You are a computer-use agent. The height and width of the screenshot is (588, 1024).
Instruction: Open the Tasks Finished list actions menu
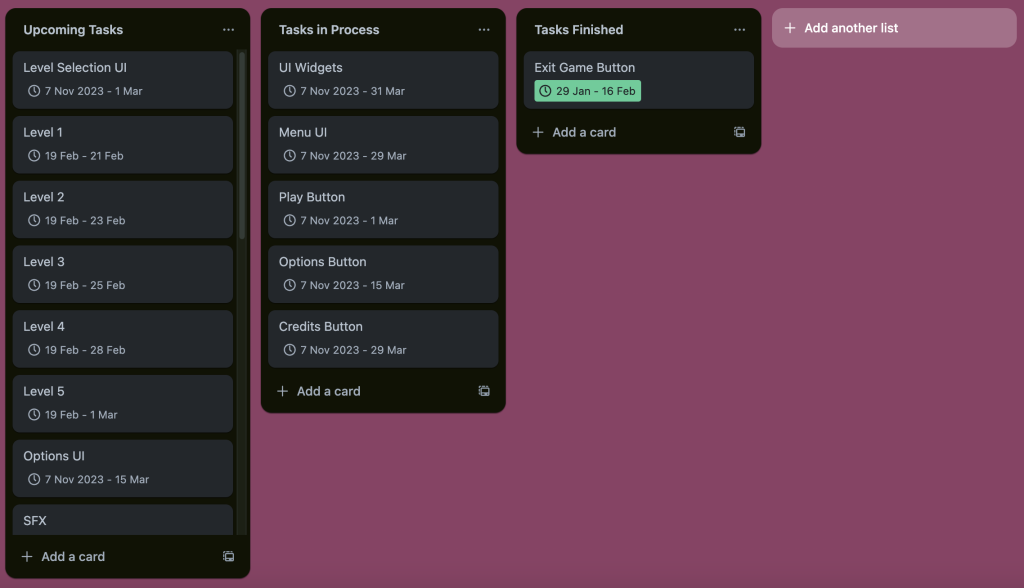tap(739, 30)
